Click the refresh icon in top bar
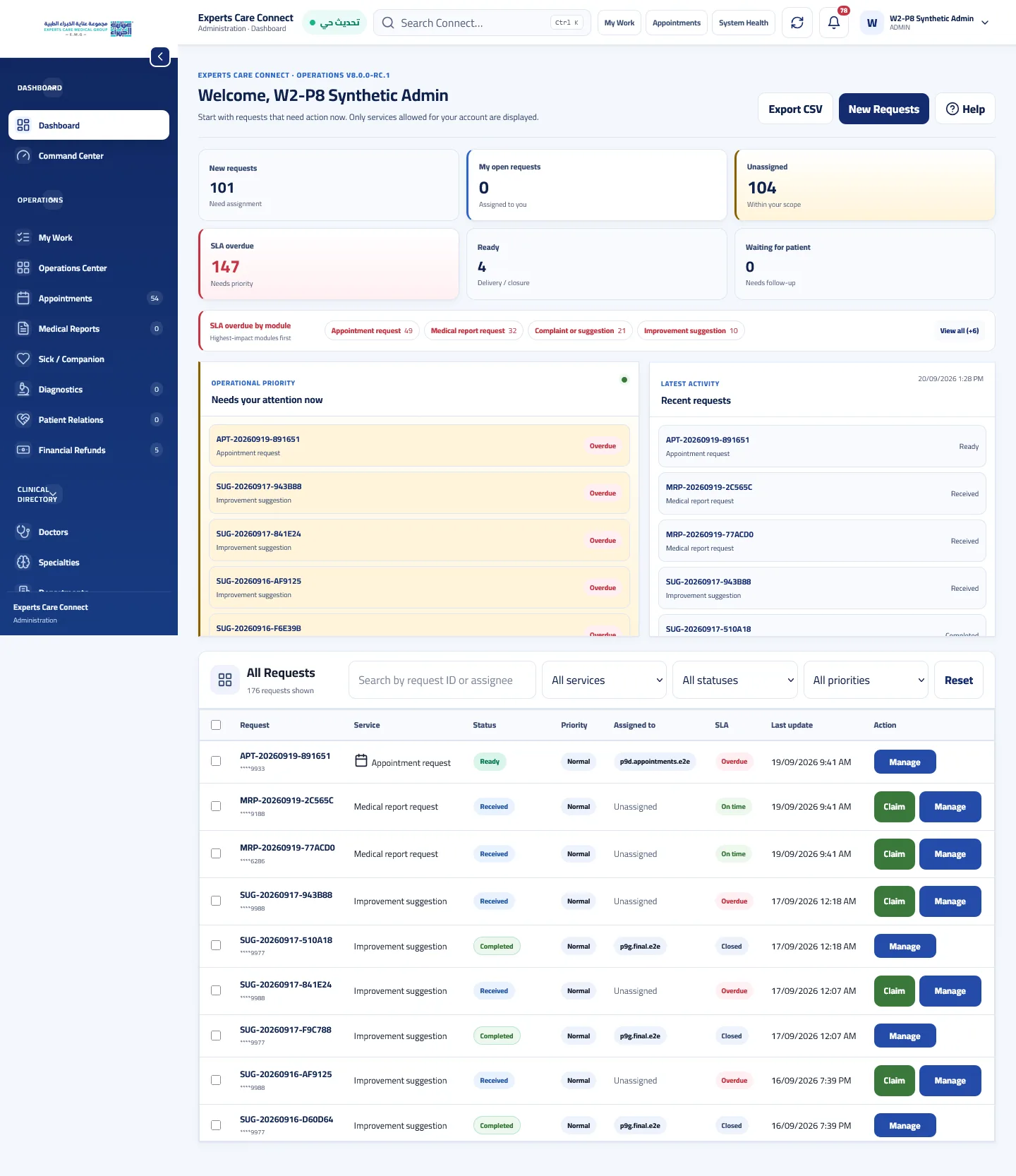Image resolution: width=1016 pixels, height=1176 pixels. tap(797, 23)
